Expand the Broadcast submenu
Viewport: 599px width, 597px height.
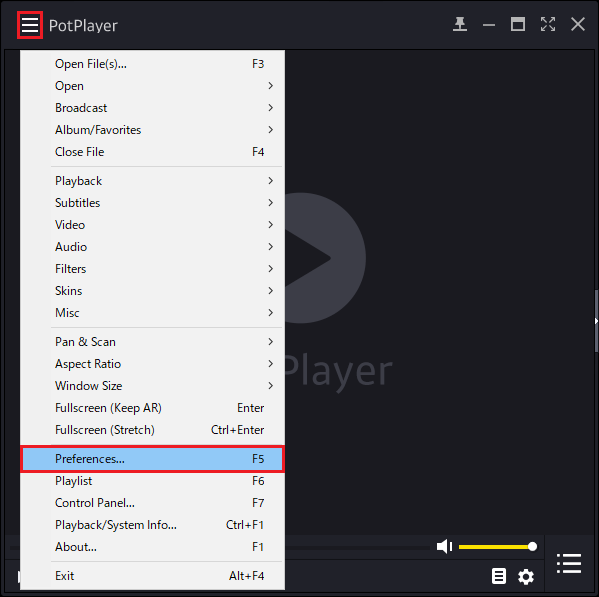152,108
